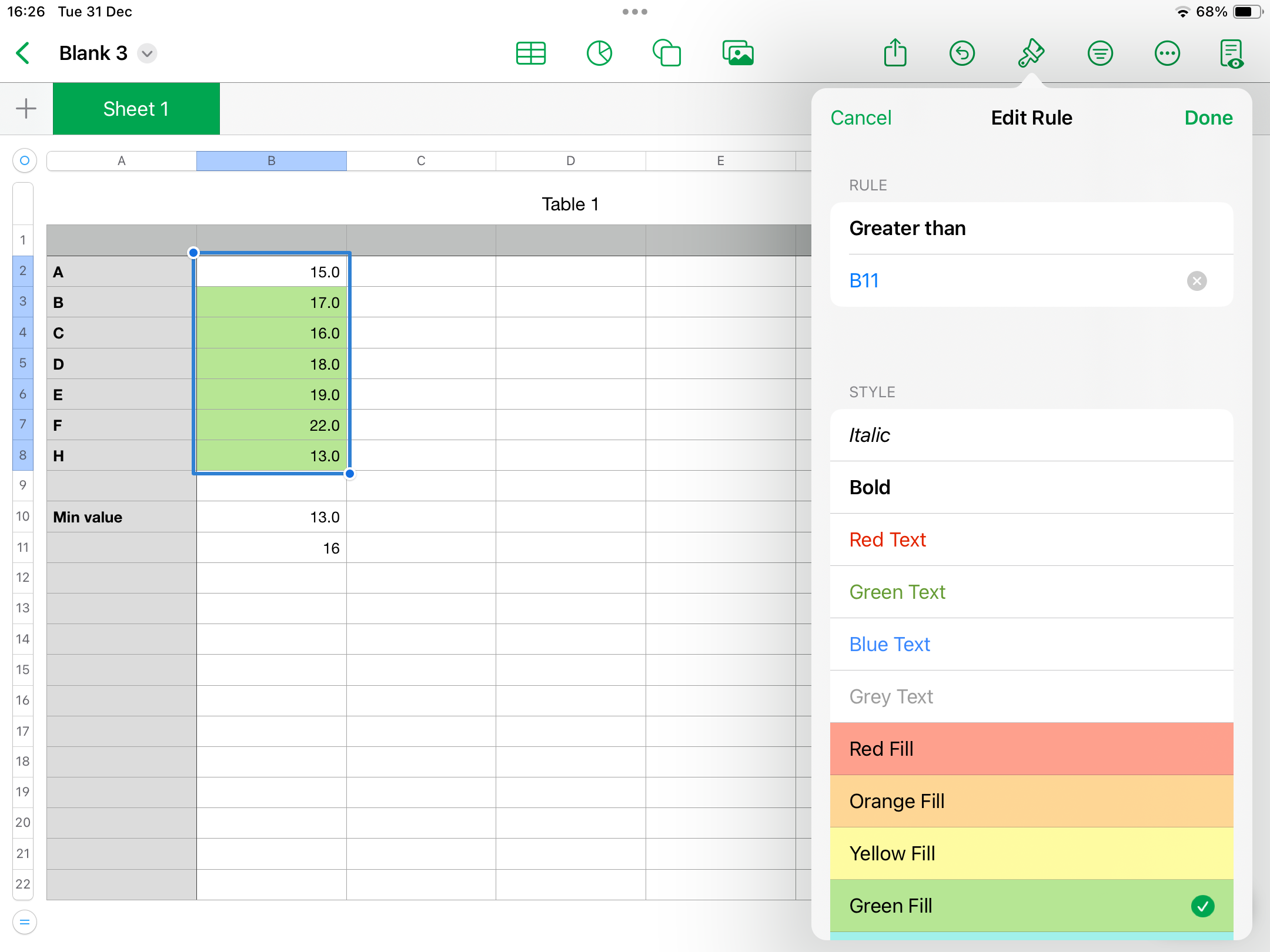Open the insert chart menu
Screen dimensions: 1270x952
click(x=599, y=53)
